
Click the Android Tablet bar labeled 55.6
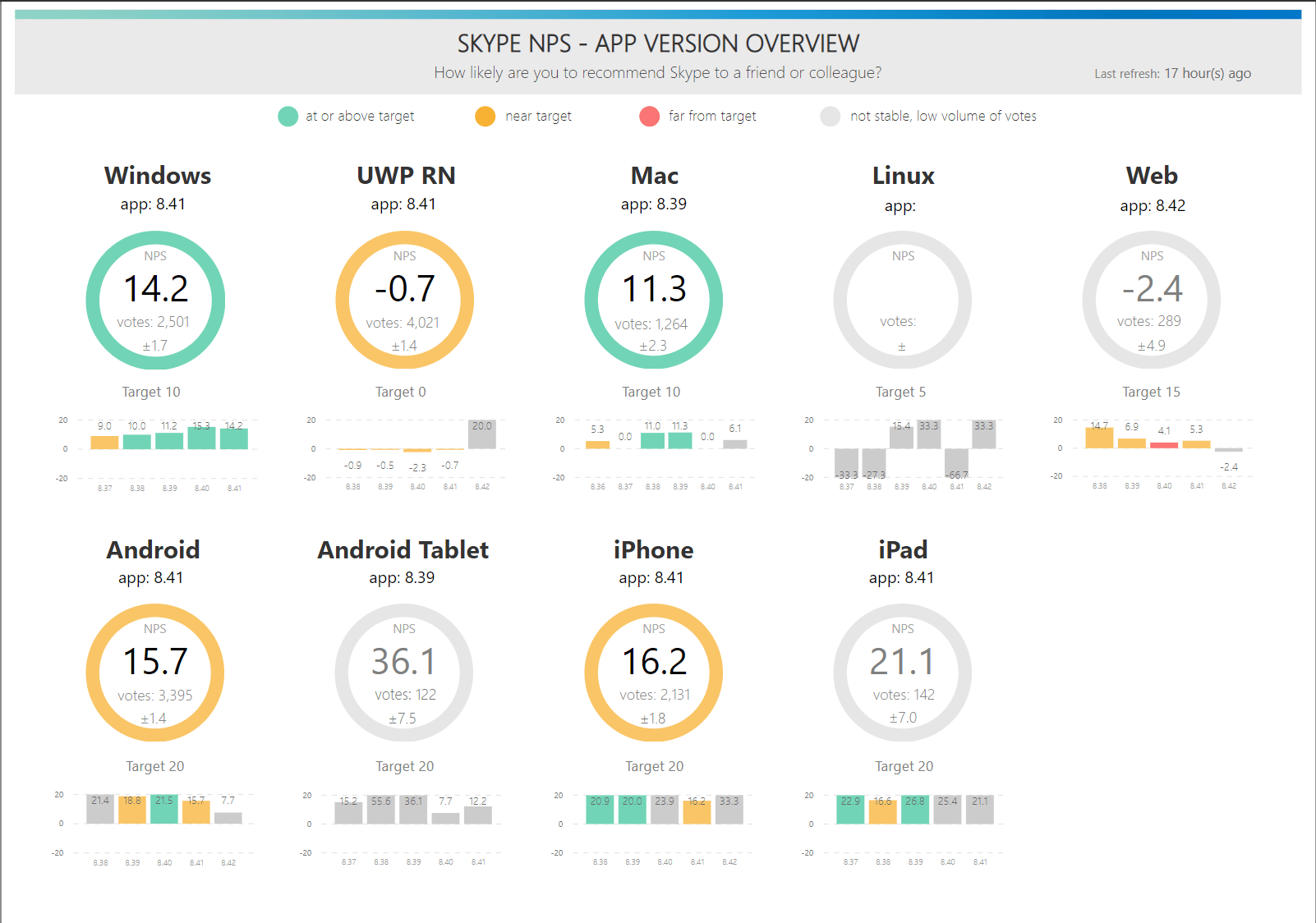pyautogui.click(x=381, y=809)
